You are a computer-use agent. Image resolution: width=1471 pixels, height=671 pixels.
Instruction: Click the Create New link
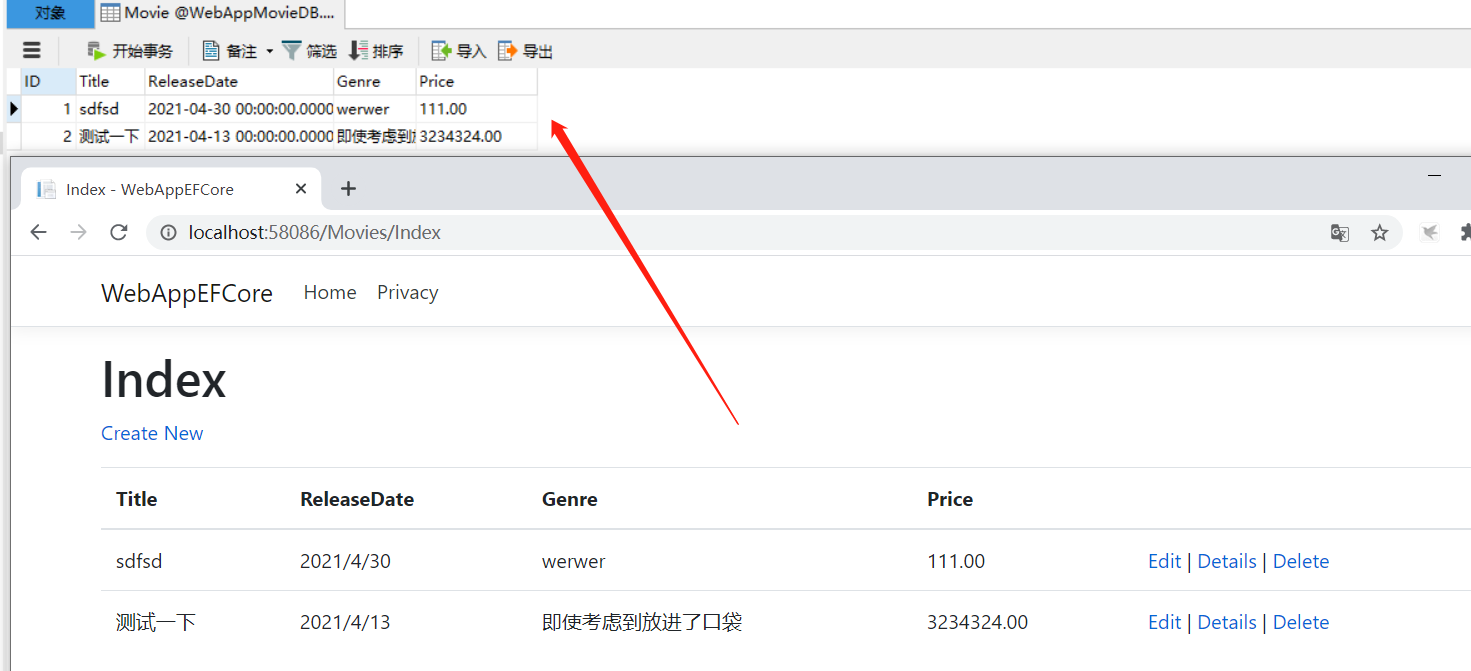(x=152, y=433)
